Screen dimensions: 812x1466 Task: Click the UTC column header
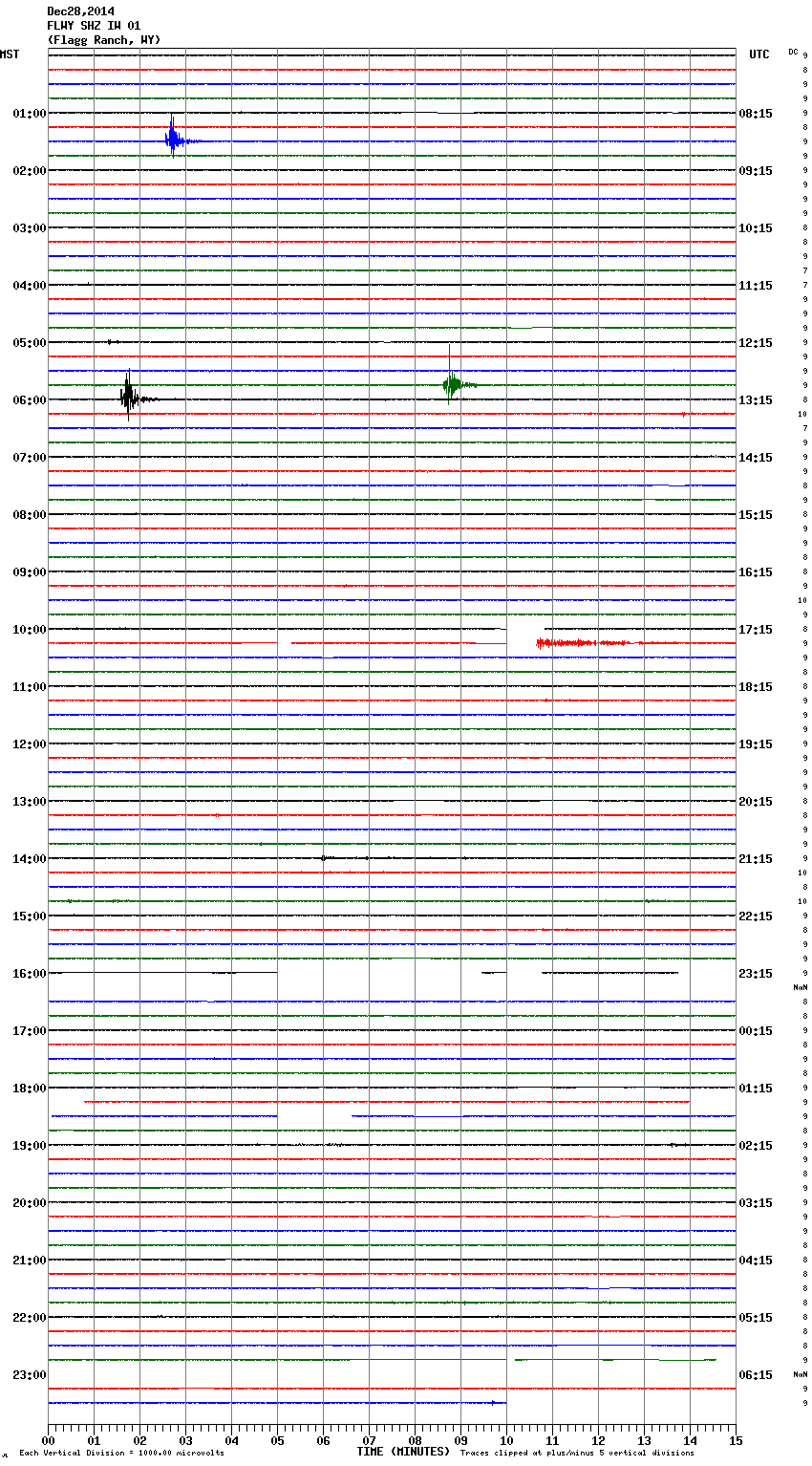tap(759, 54)
